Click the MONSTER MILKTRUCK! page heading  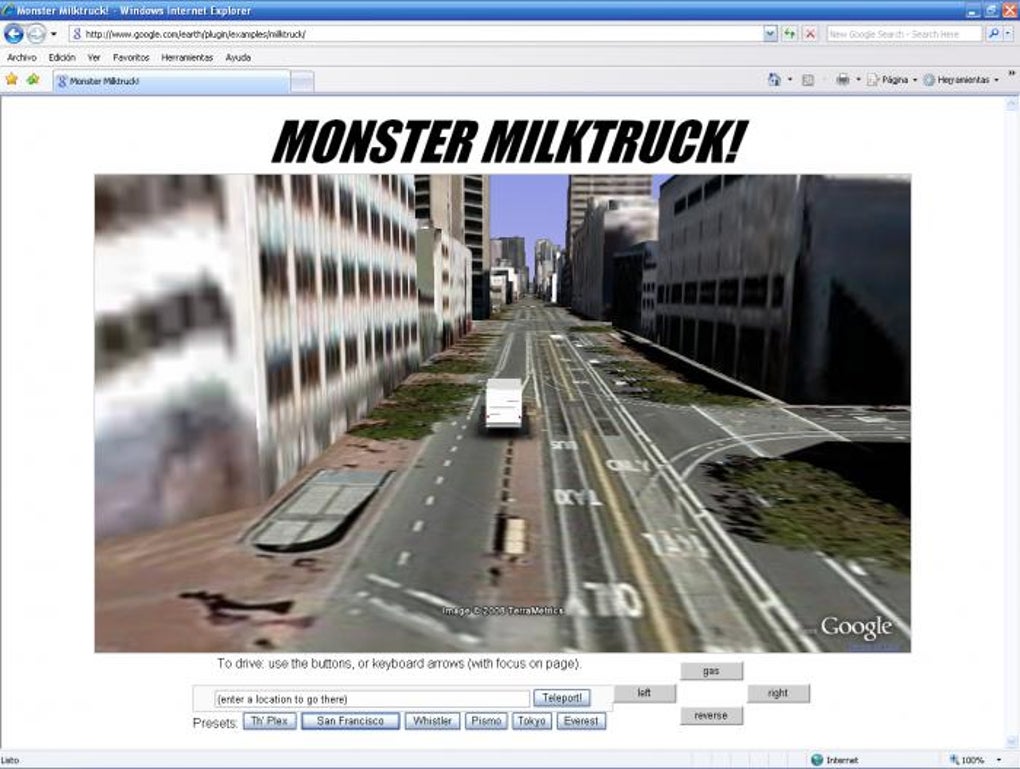[x=509, y=141]
